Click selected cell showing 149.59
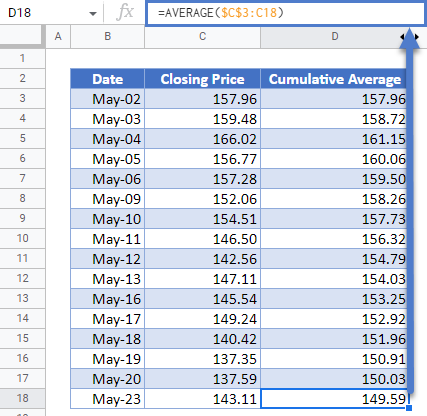Image resolution: width=427 pixels, height=416 pixels. [x=335, y=399]
